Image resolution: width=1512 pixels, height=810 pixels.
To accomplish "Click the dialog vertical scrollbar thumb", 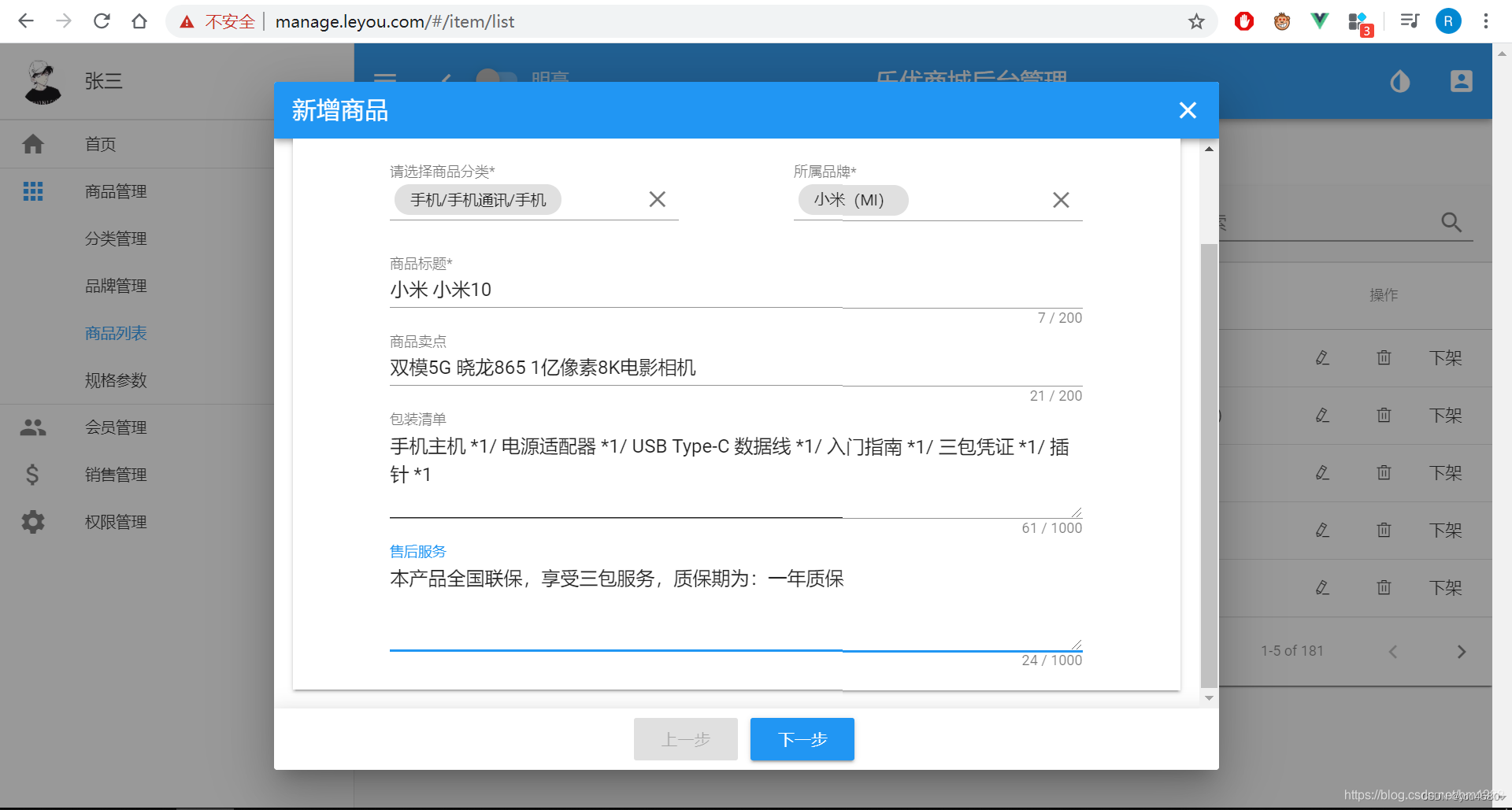I will pyautogui.click(x=1209, y=464).
